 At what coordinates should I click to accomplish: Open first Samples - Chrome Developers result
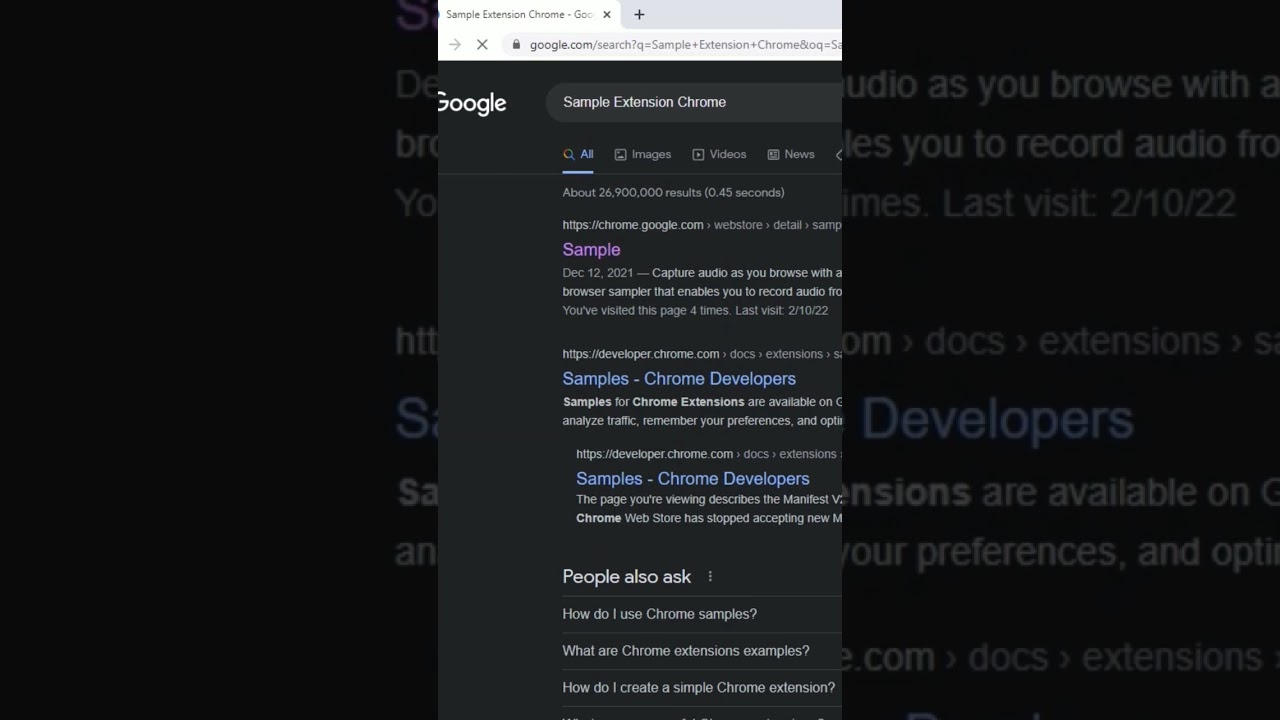(679, 379)
